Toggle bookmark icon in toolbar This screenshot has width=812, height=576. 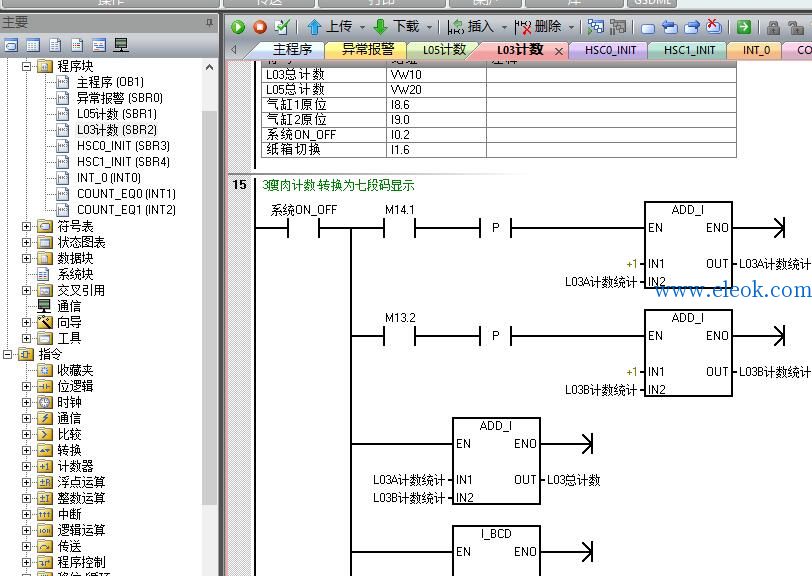(648, 28)
